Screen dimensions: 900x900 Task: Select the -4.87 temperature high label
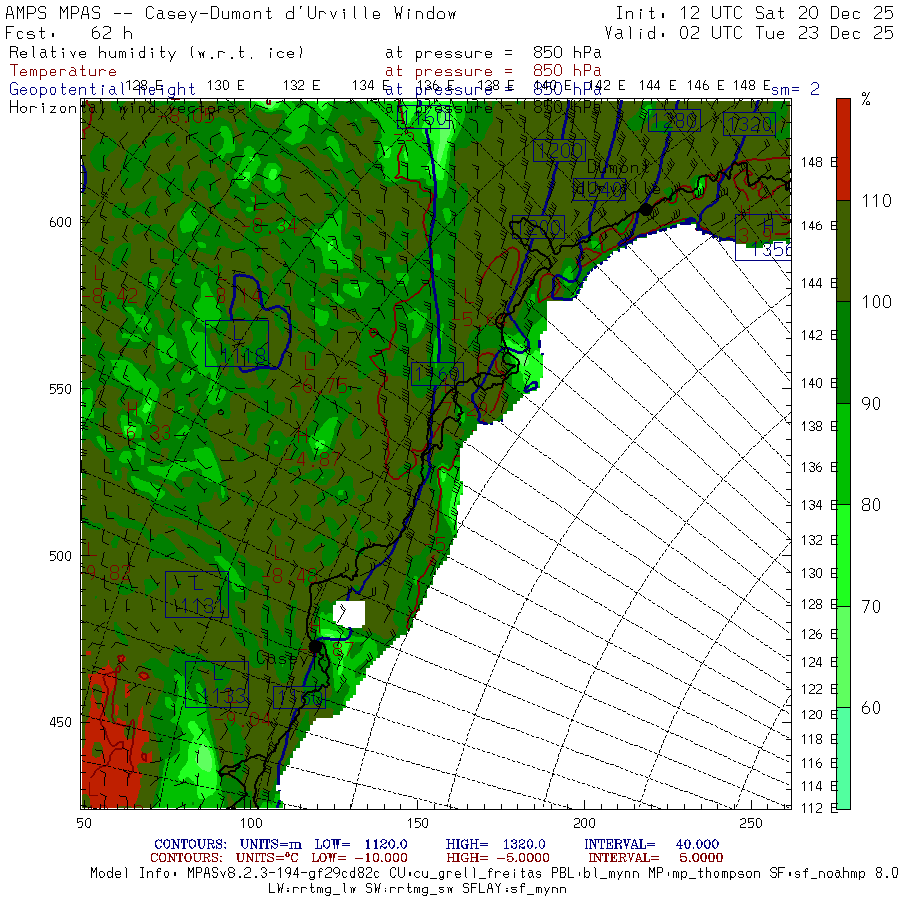[x=313, y=459]
